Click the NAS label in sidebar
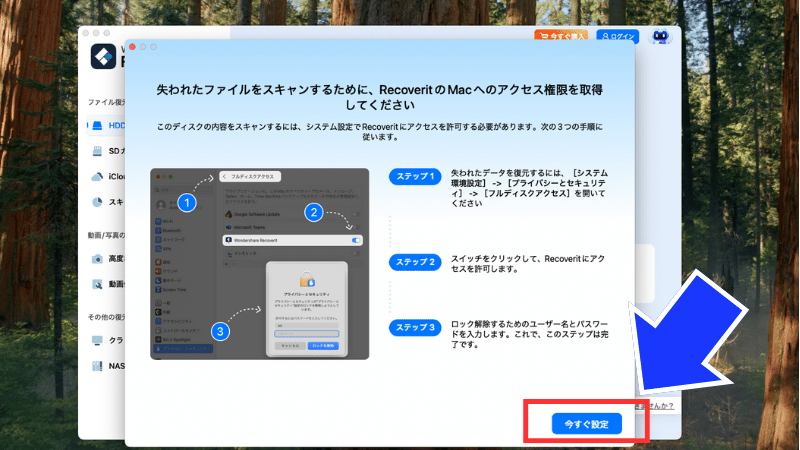The height and width of the screenshot is (450, 800). 116,366
